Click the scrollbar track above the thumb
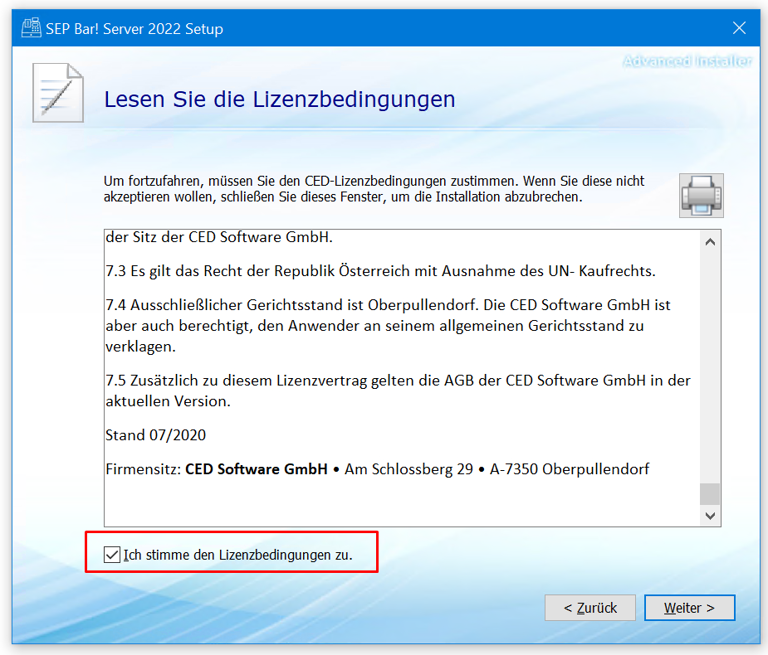Image resolution: width=768 pixels, height=655 pixels. [710, 367]
